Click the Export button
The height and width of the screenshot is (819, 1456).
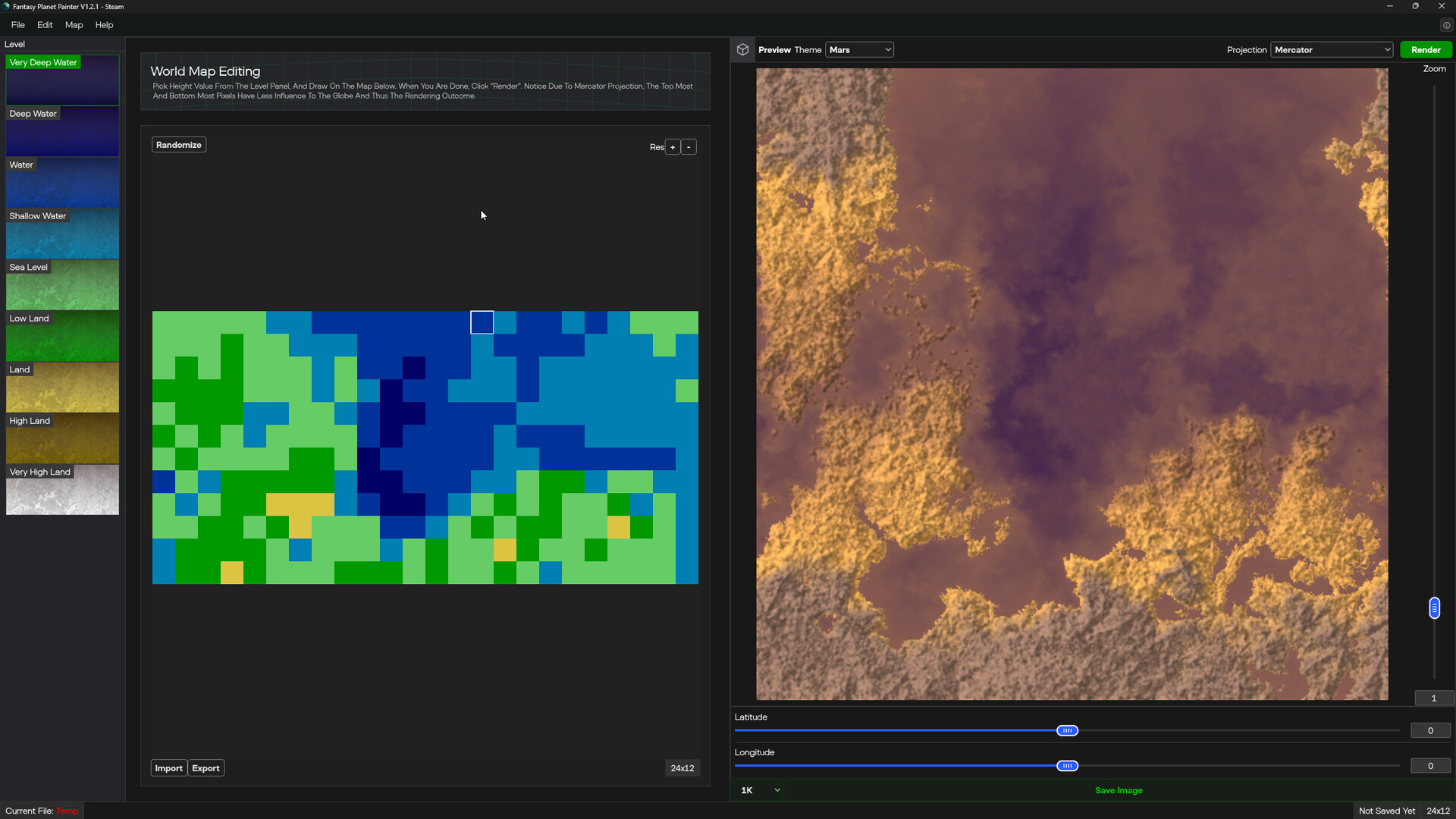point(206,767)
